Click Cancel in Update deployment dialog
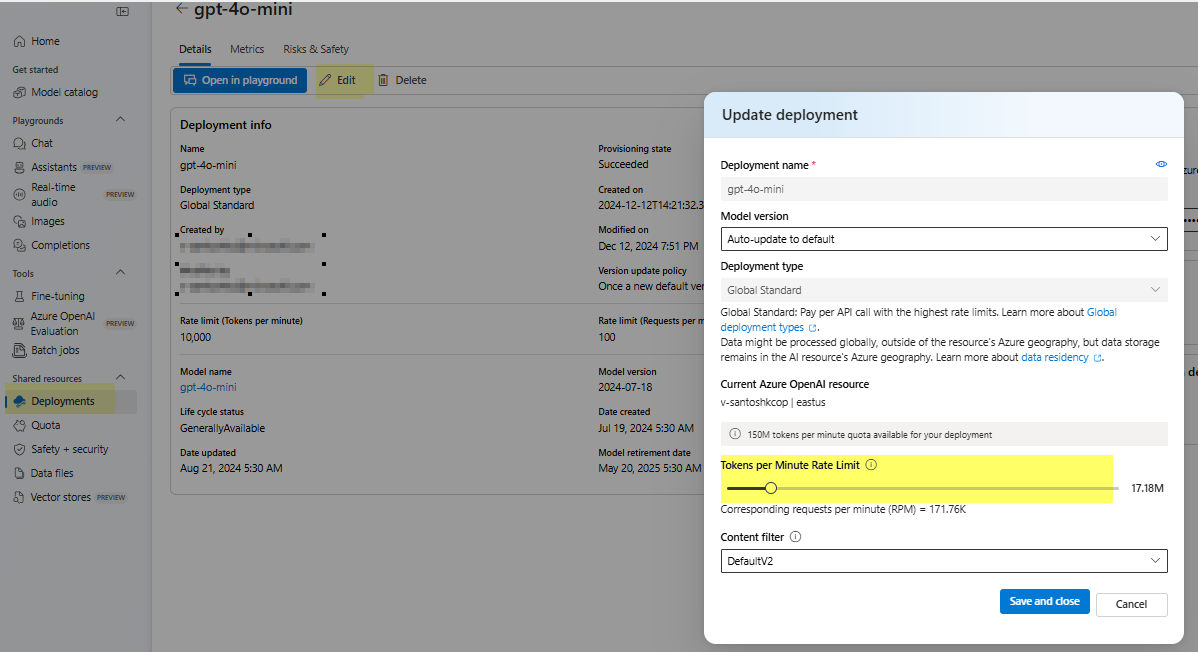The image size is (1198, 652). coord(1132,605)
